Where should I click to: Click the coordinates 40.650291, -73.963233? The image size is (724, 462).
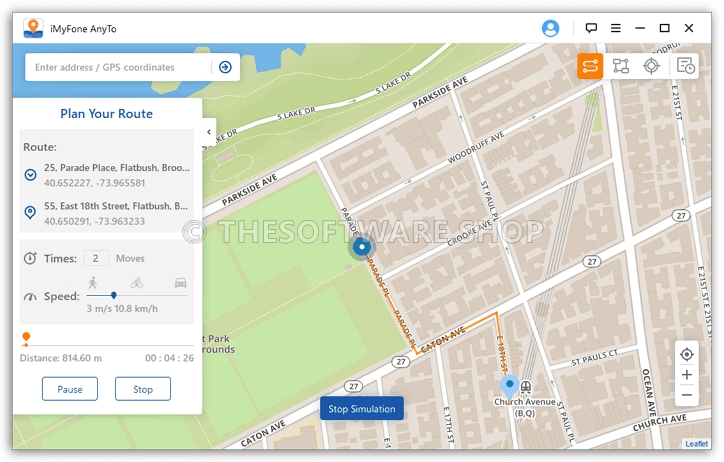point(95,222)
